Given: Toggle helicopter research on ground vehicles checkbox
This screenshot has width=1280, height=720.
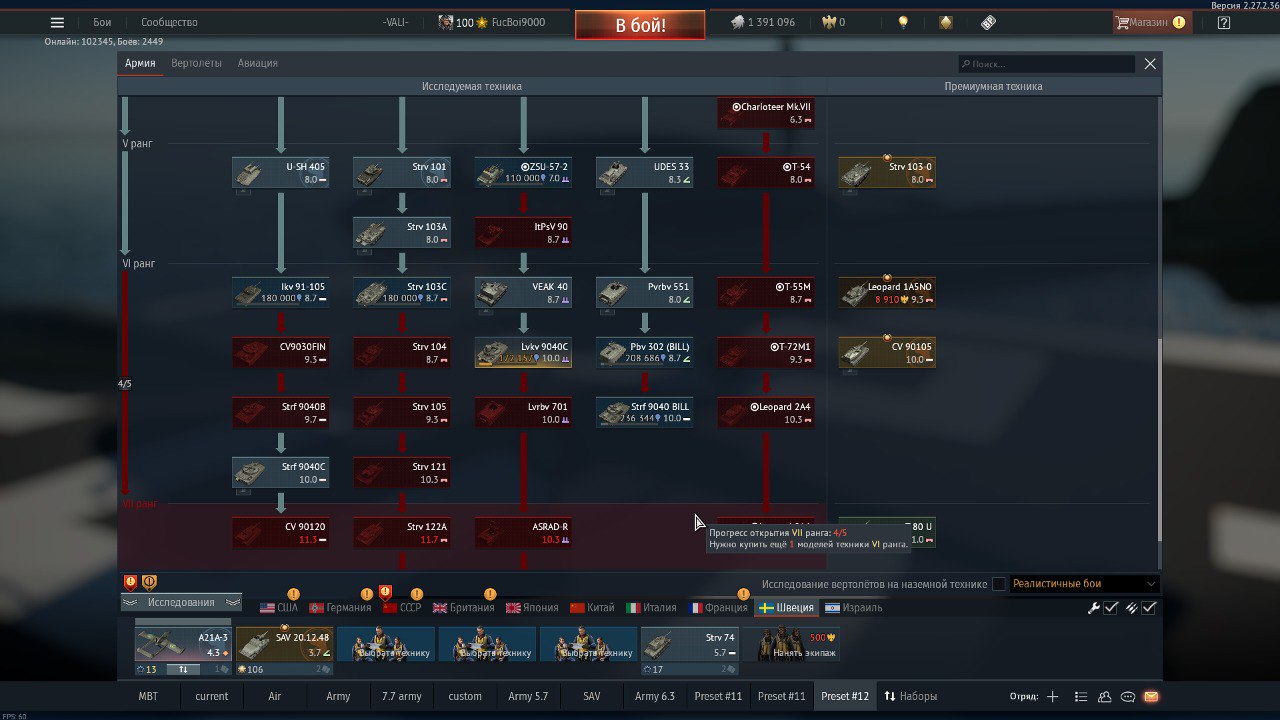Looking at the screenshot, I should point(999,584).
